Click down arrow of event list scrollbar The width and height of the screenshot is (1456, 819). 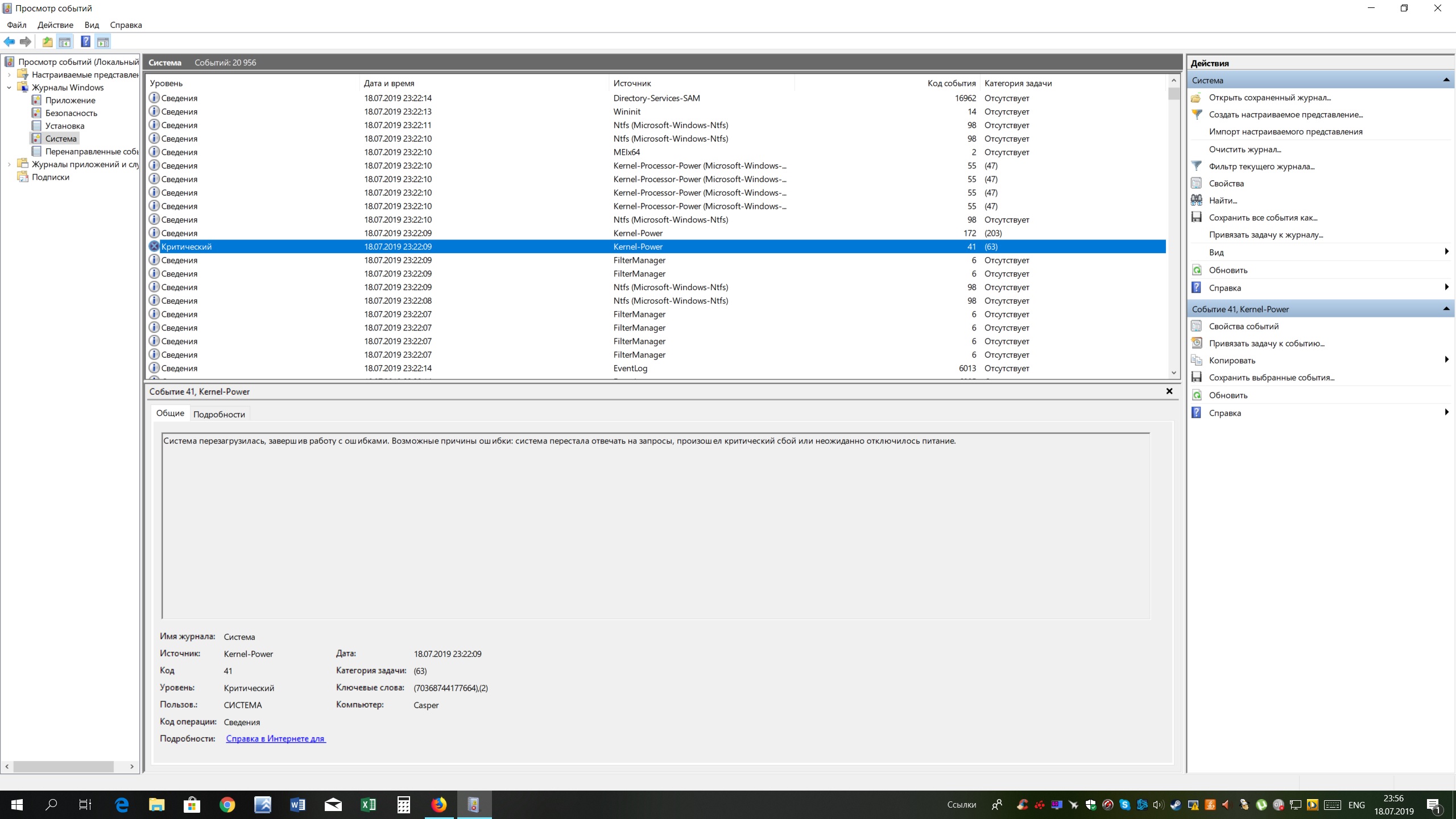pyautogui.click(x=1173, y=373)
